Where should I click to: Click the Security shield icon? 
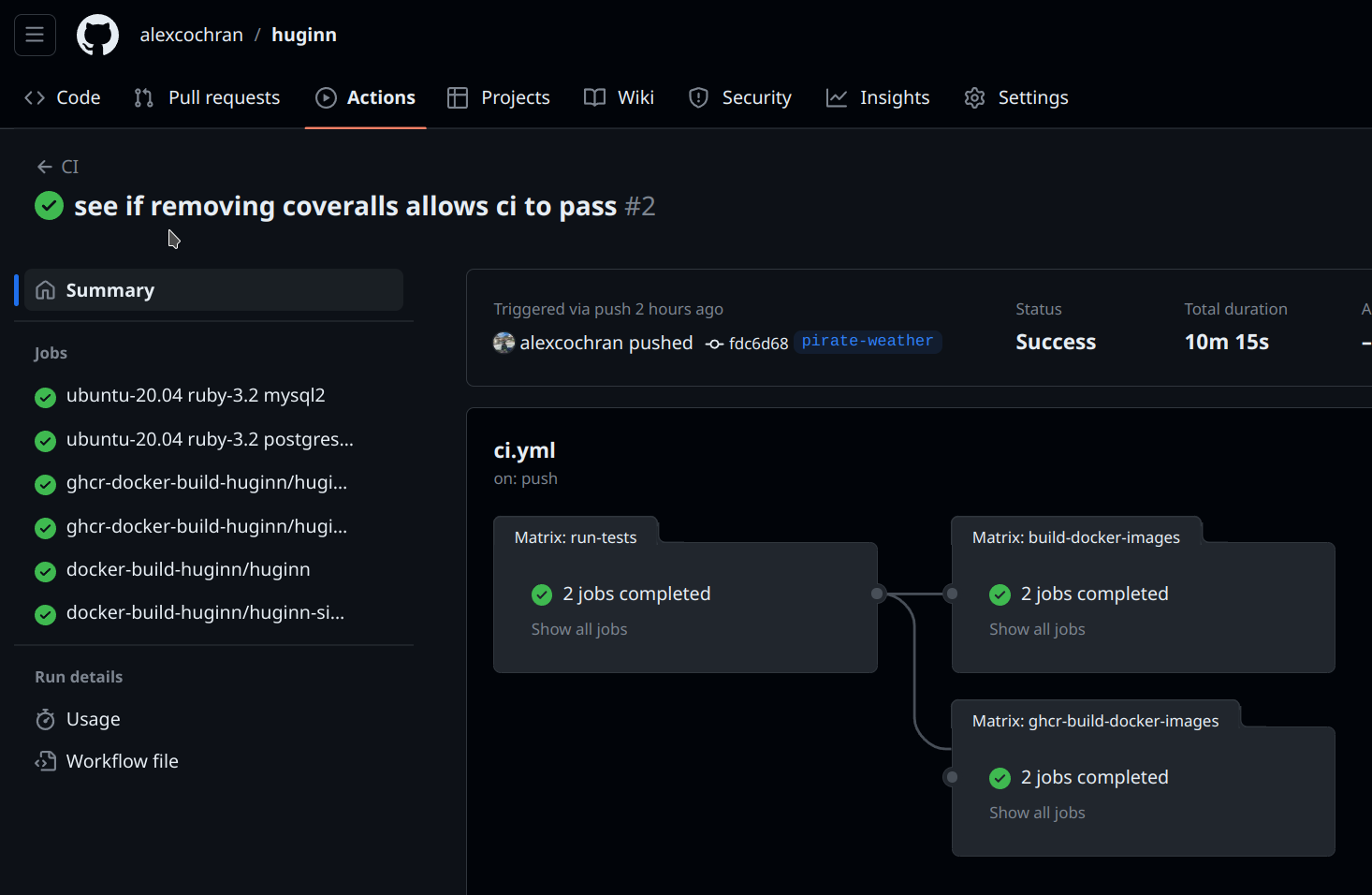coord(698,97)
